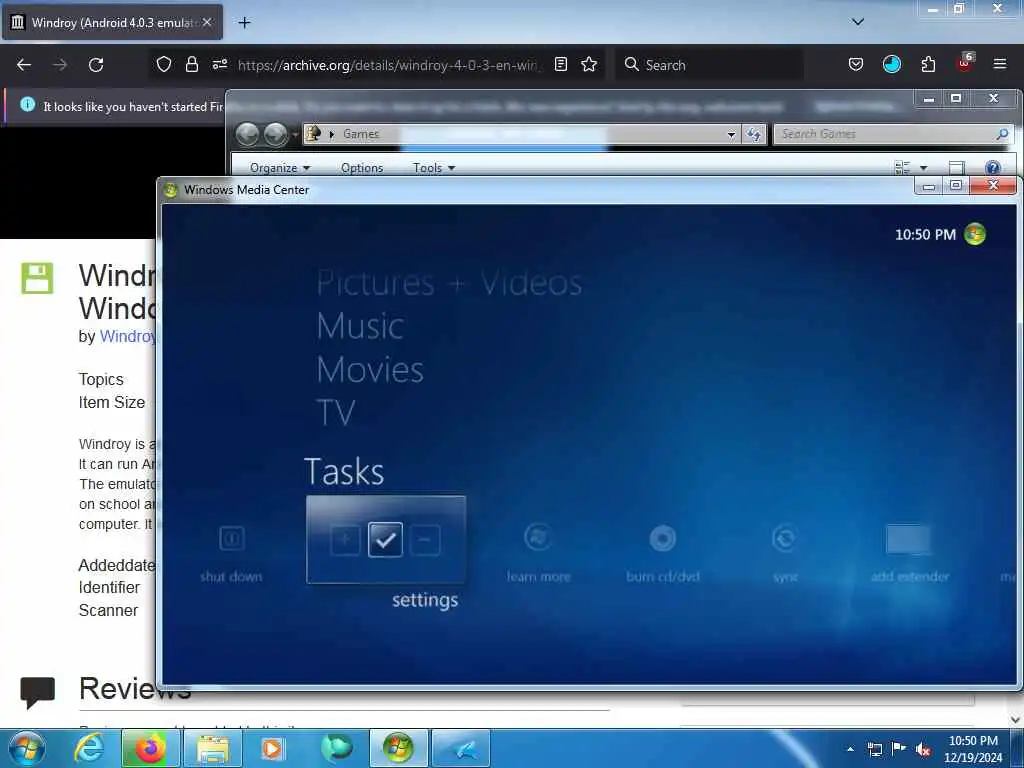Go to Pictures + Videos menu

449,283
